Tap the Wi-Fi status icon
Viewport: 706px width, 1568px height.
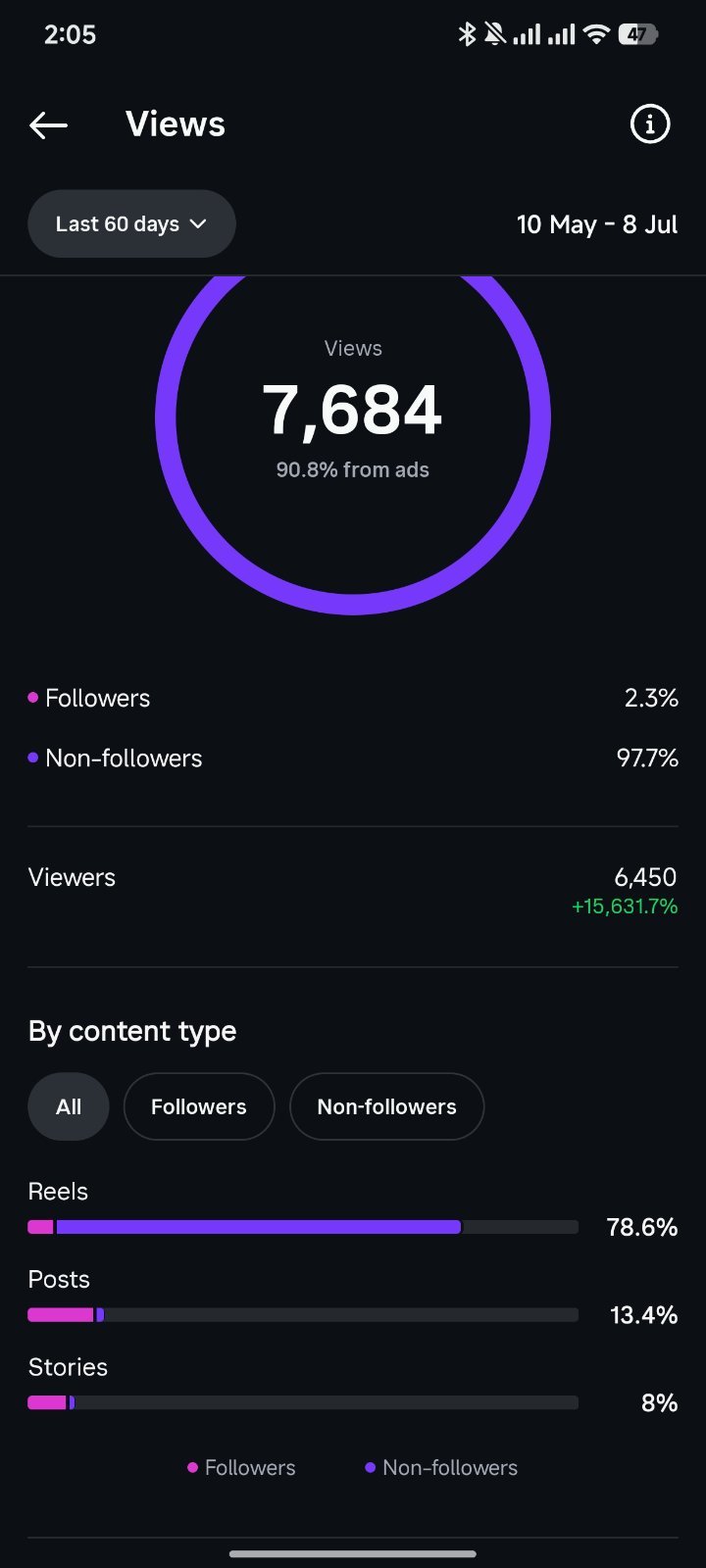pyautogui.click(x=595, y=34)
